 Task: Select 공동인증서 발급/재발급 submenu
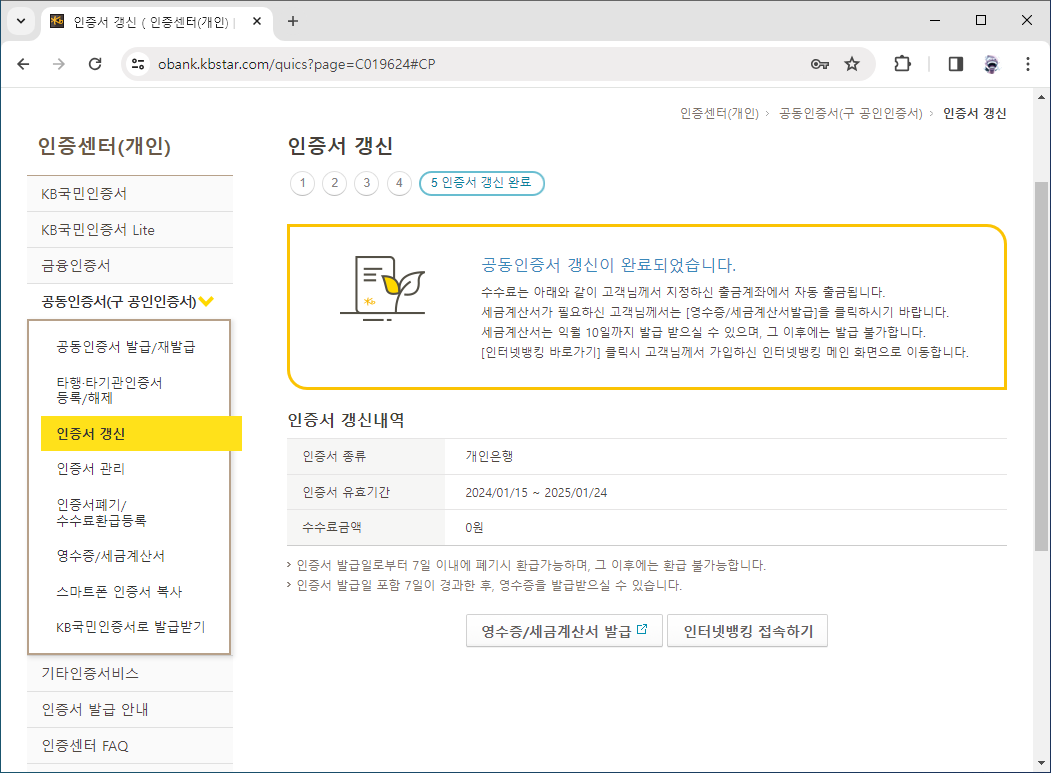pos(125,347)
